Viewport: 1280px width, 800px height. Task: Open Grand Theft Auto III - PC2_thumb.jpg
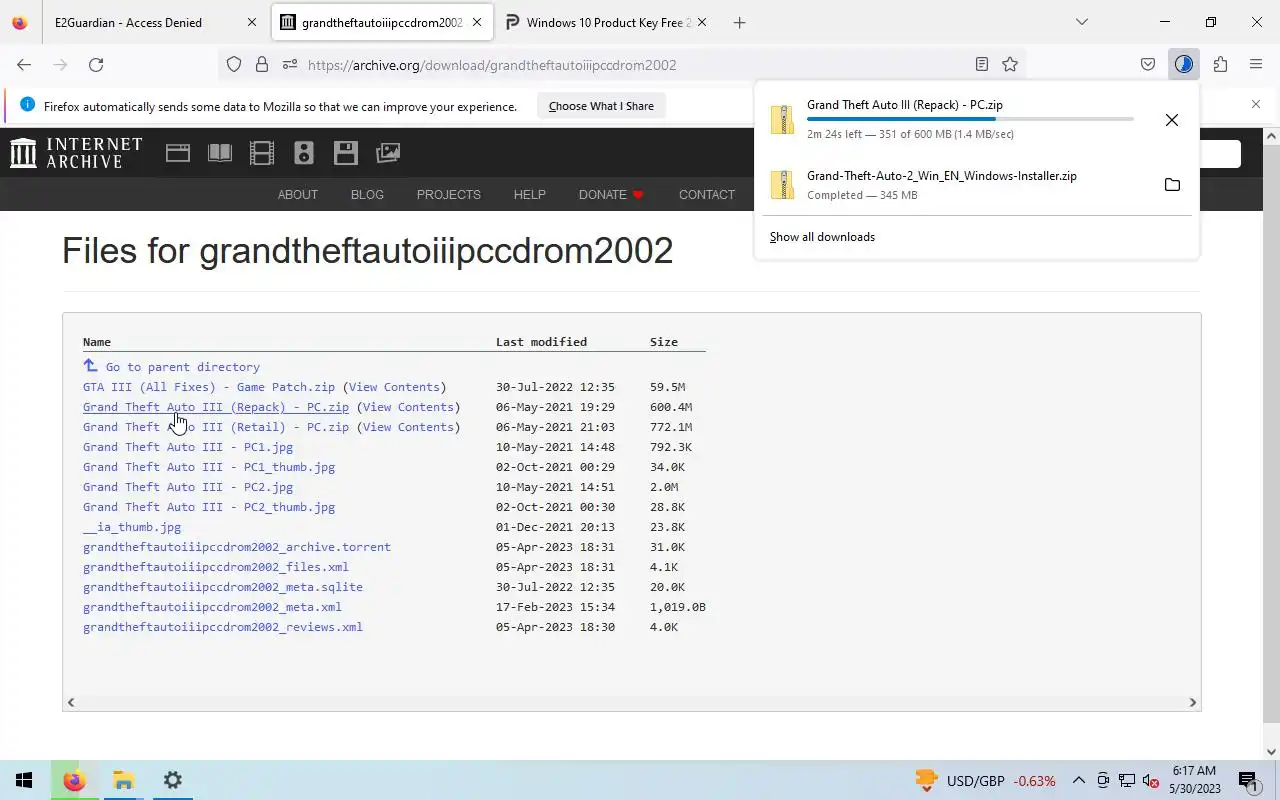209,507
